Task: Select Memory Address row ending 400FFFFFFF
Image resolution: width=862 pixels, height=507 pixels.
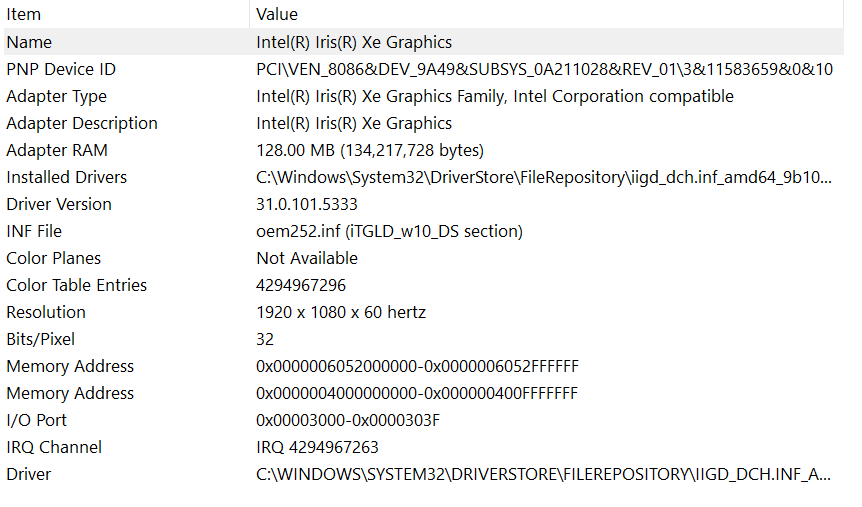Action: tap(423, 392)
